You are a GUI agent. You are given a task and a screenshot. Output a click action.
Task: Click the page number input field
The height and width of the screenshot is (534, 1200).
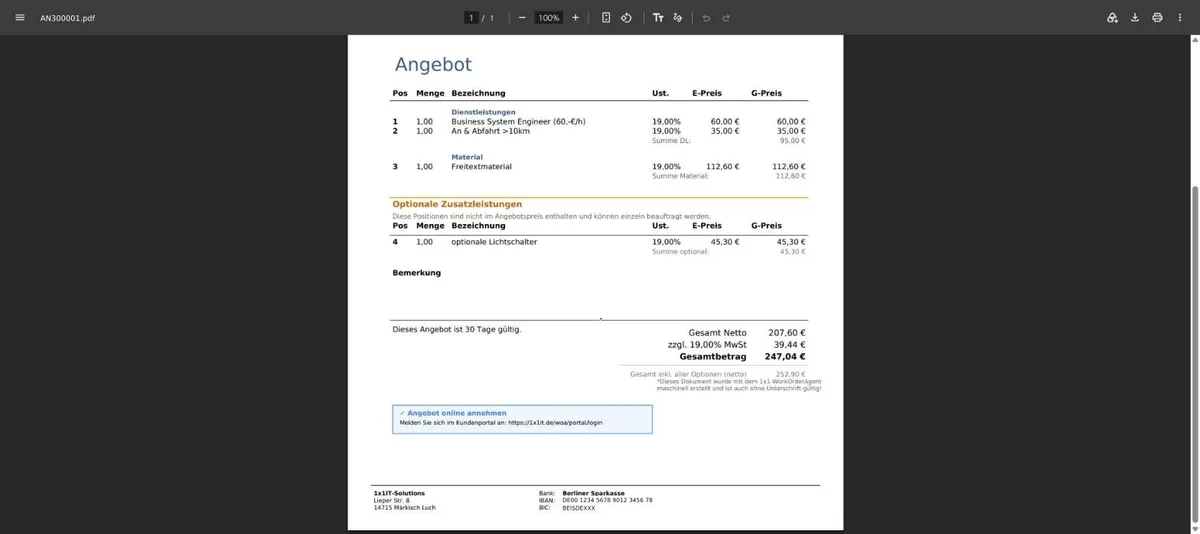[x=471, y=18]
